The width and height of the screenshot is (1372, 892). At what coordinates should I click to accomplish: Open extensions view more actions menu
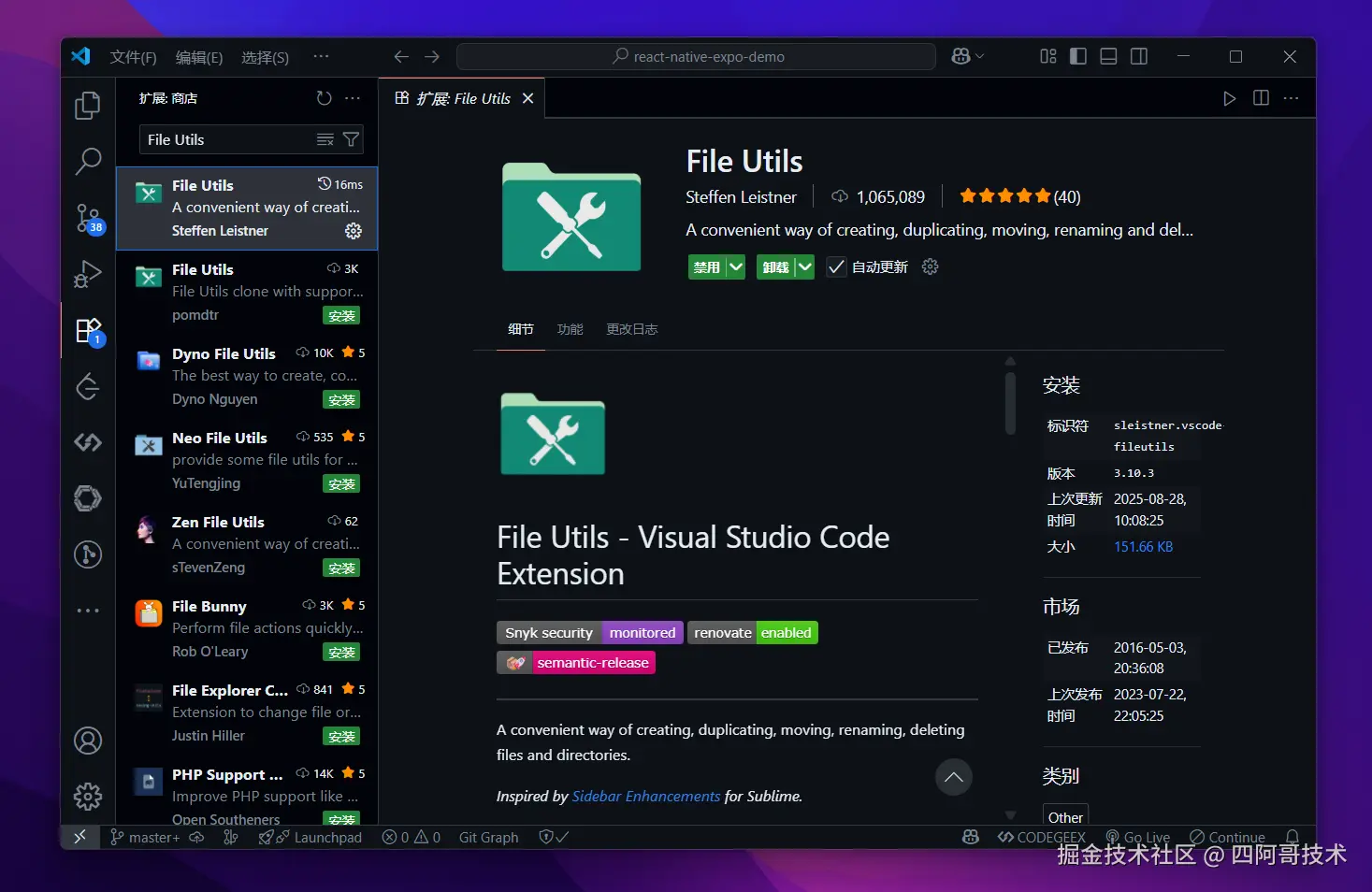click(353, 98)
